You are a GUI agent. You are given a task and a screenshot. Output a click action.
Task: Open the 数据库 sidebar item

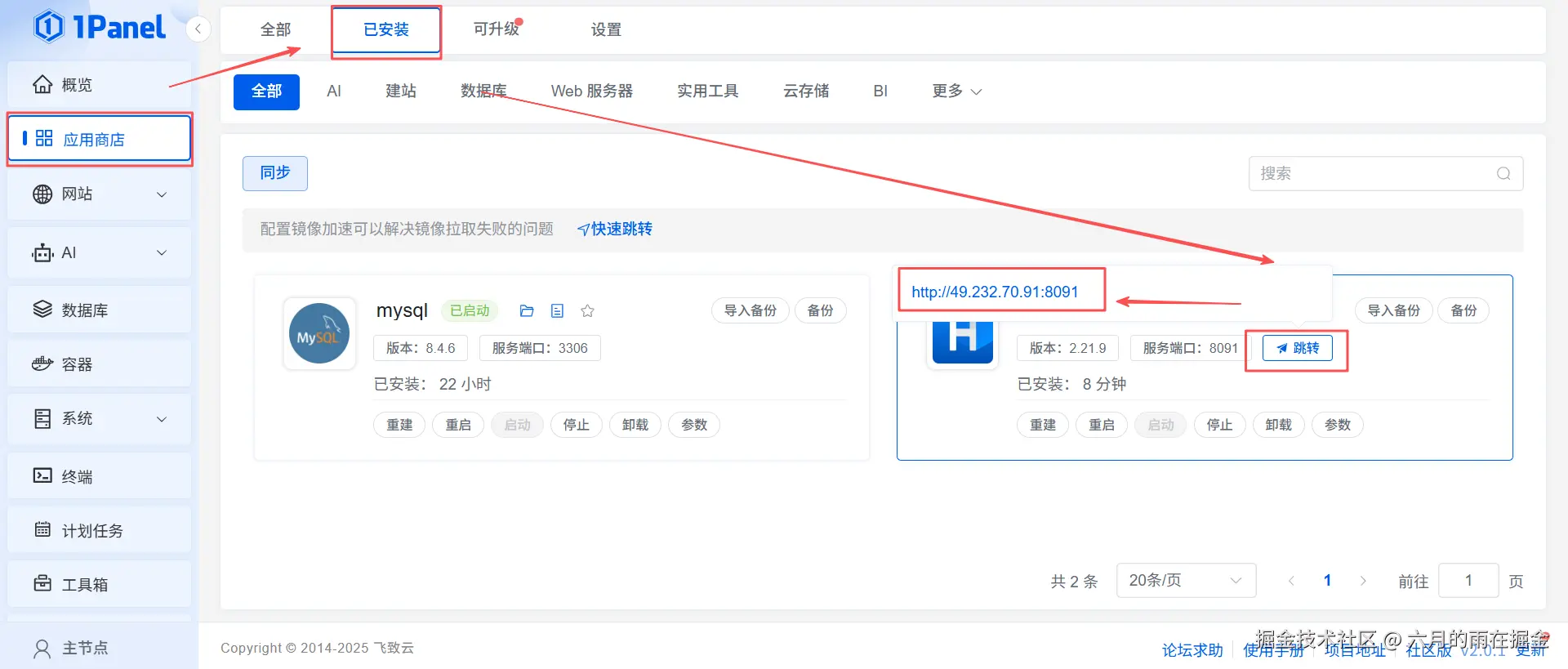[x=99, y=310]
